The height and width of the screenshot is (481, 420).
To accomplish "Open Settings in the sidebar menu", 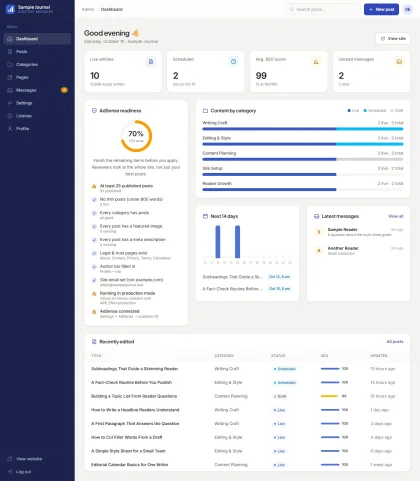I will (37, 103).
